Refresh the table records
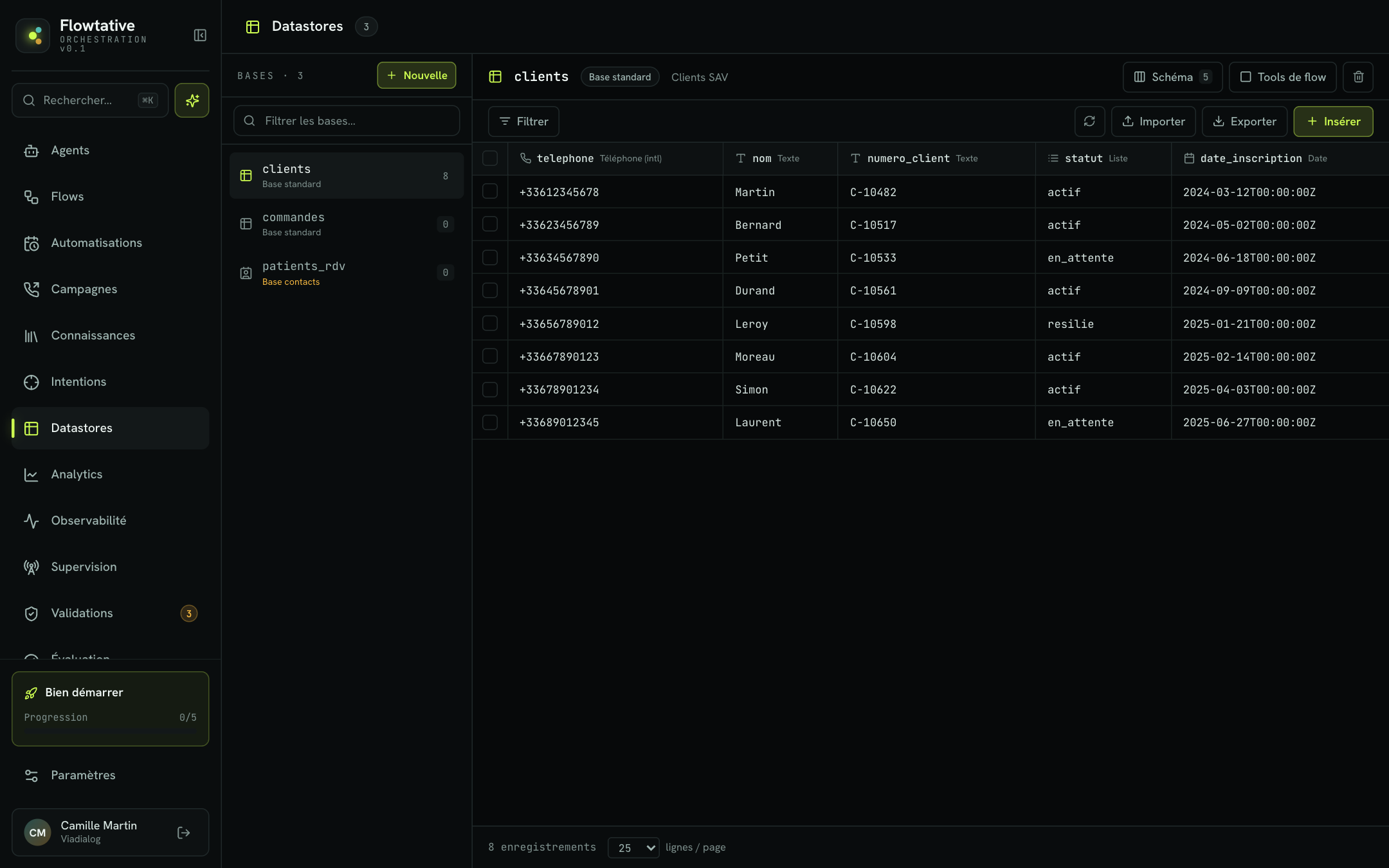 coord(1089,122)
